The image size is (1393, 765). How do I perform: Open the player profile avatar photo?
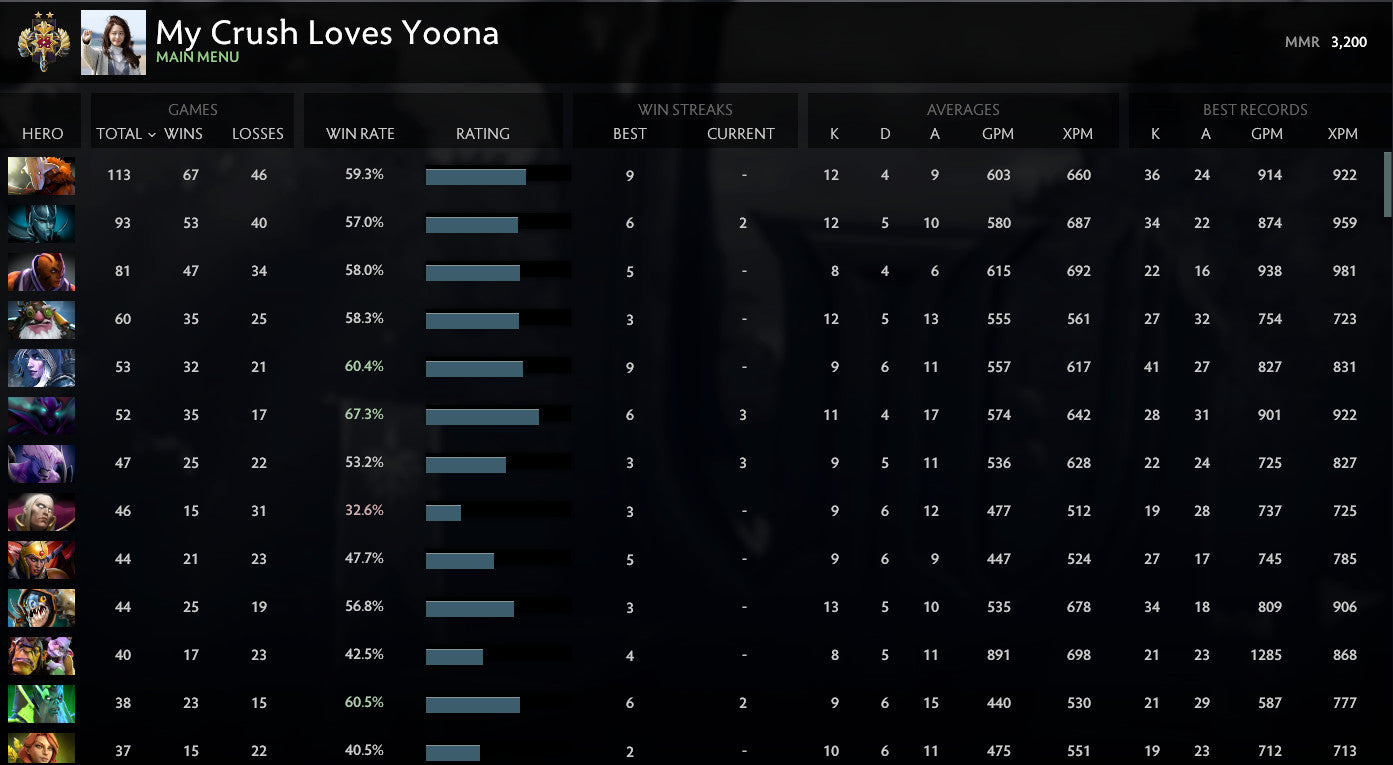113,42
